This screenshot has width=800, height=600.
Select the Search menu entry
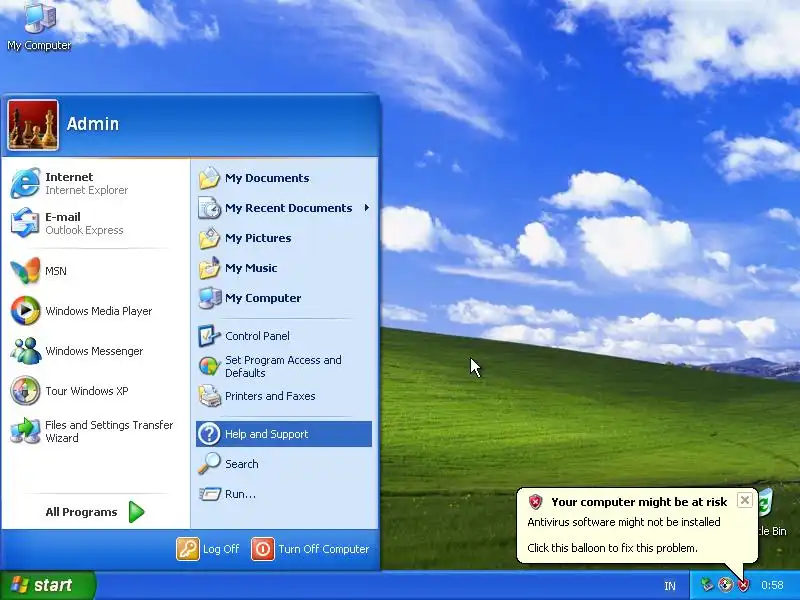click(284, 464)
